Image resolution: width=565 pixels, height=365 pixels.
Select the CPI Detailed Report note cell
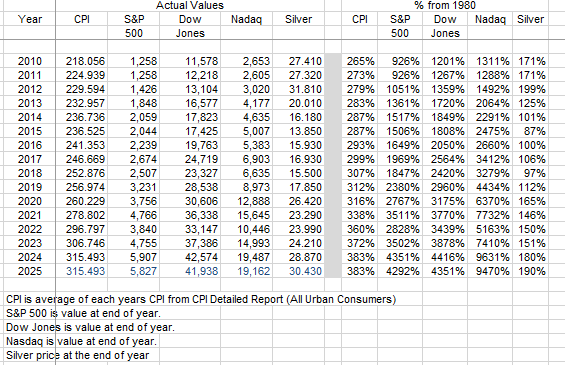click(201, 299)
